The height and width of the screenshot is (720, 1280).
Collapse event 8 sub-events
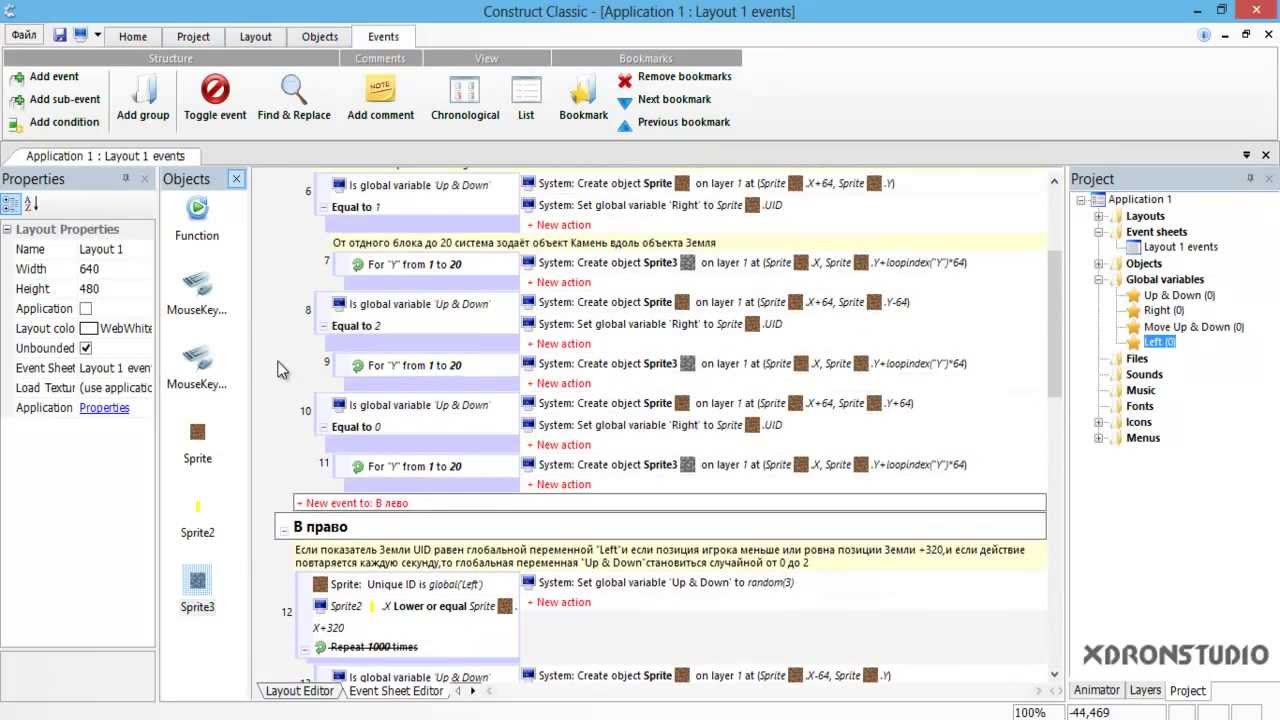point(324,326)
